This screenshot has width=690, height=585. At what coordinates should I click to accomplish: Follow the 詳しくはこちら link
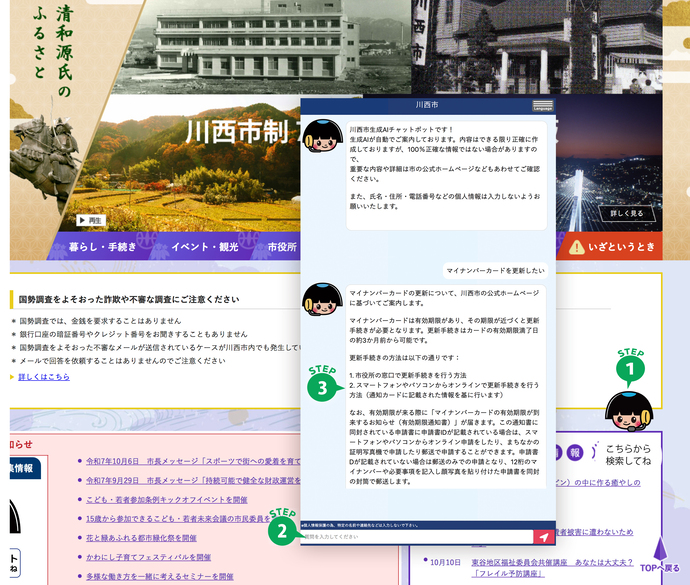44,377
